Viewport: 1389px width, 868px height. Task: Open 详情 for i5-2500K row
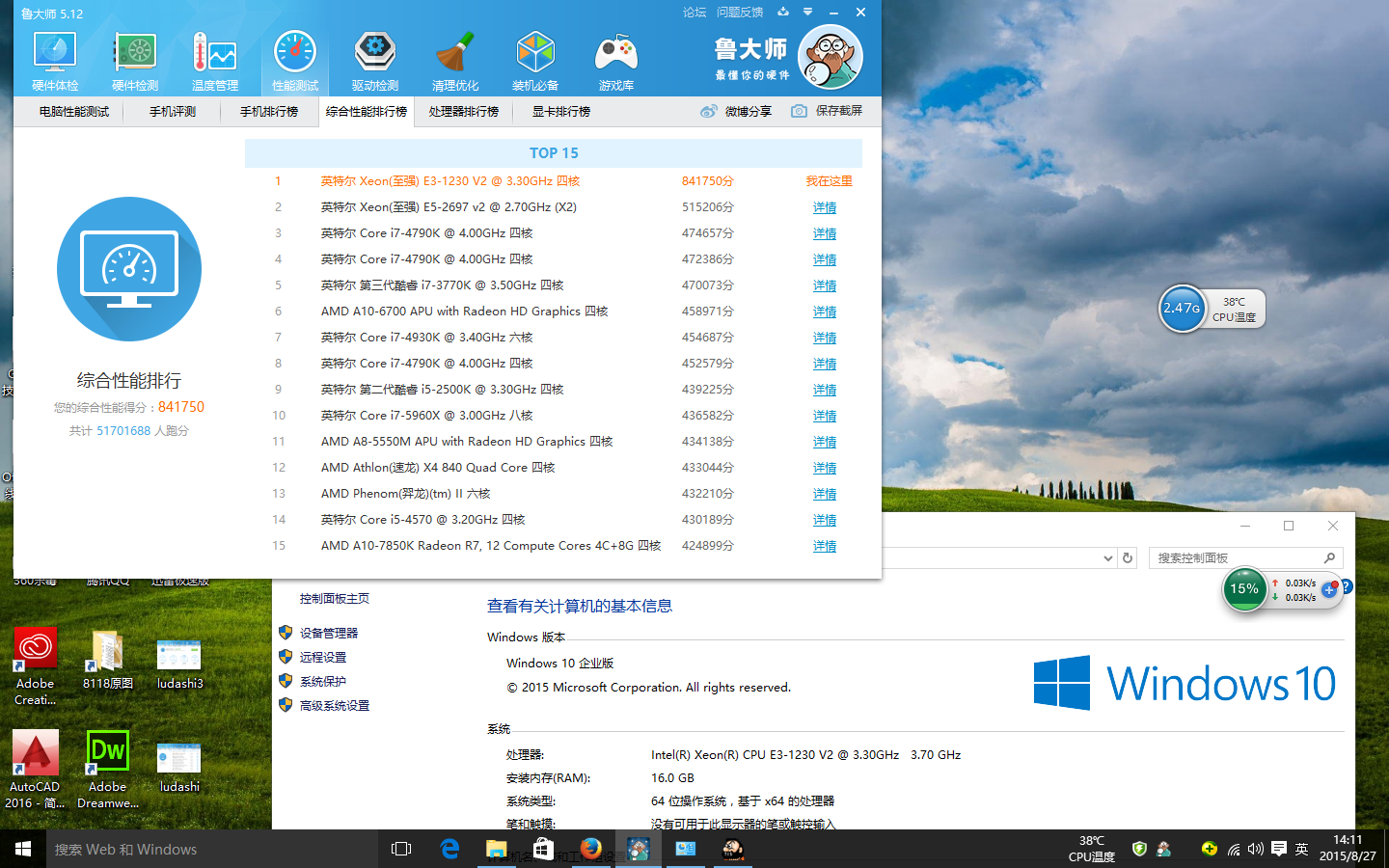click(x=825, y=390)
